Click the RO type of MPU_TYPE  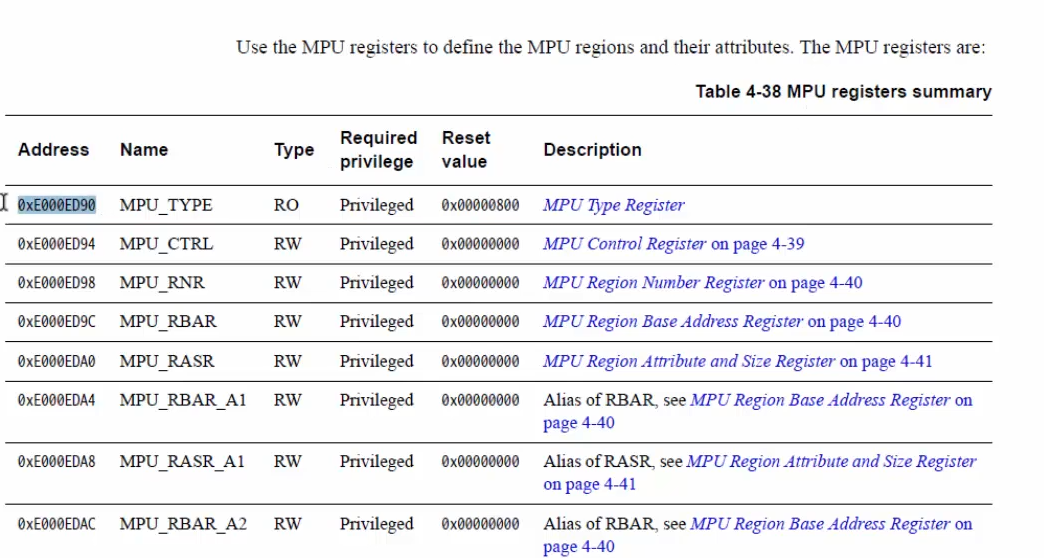pos(286,205)
